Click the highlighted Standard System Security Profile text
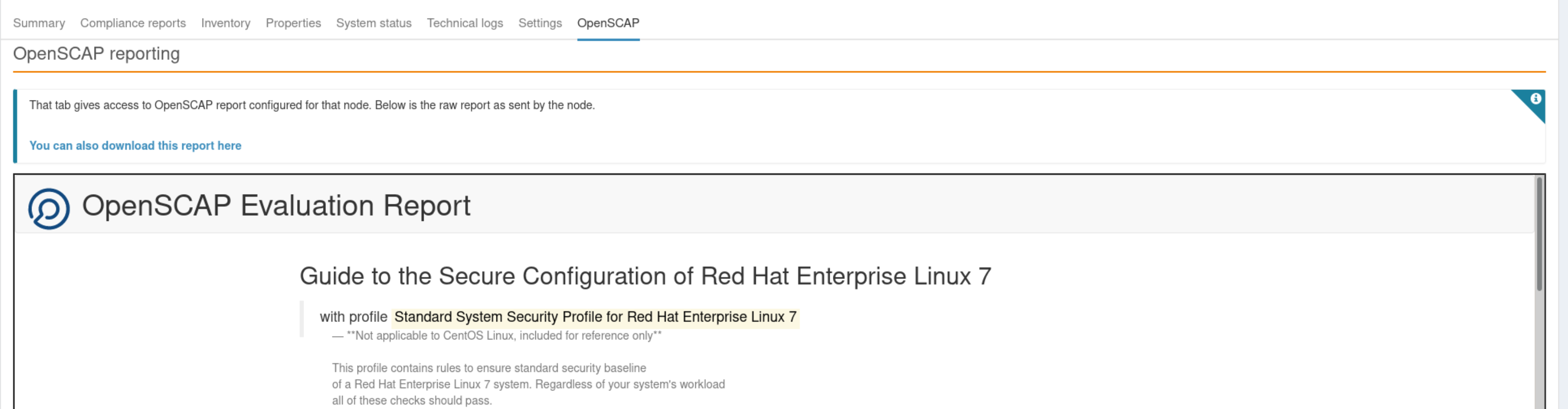 [x=595, y=316]
